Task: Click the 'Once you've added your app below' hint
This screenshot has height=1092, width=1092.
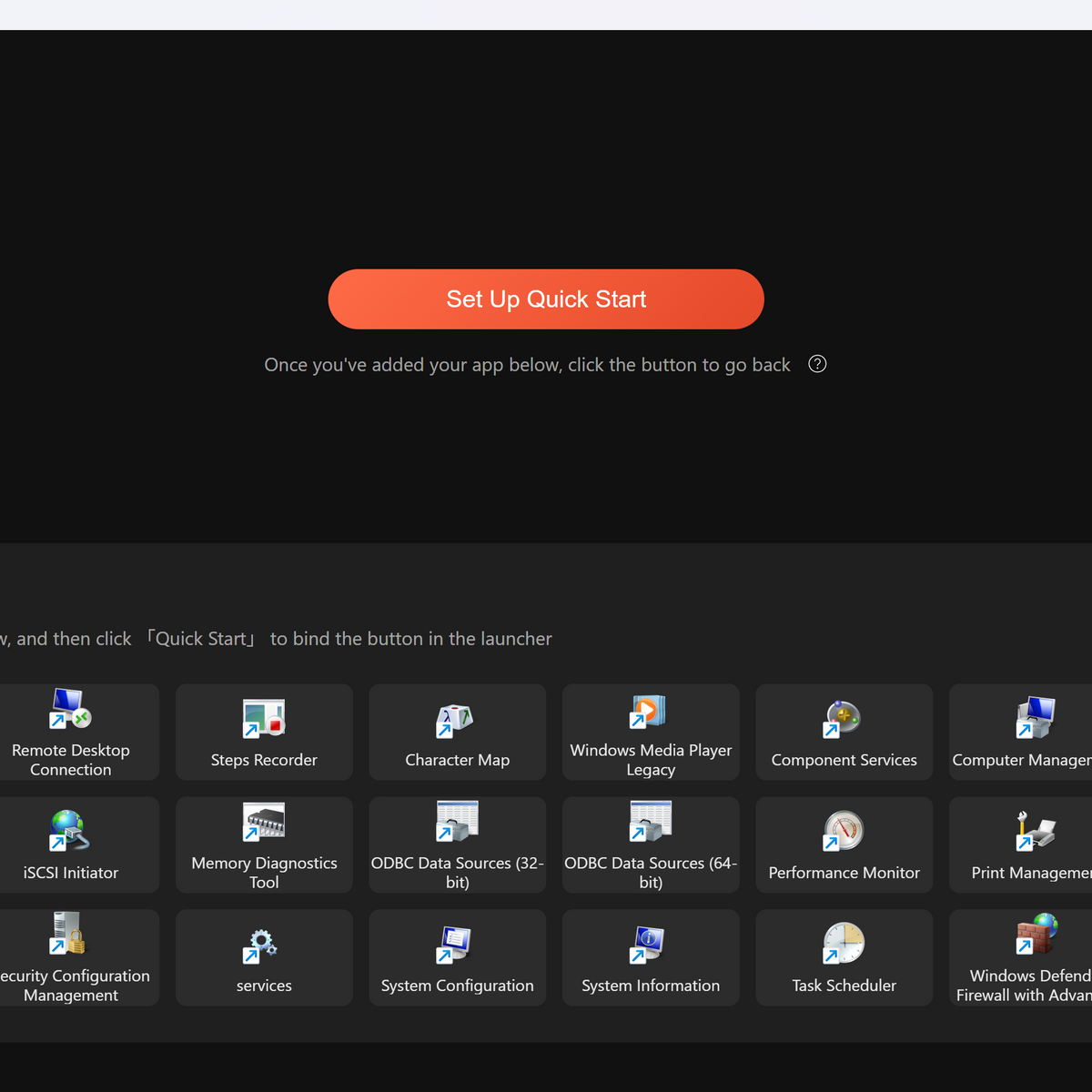Action: pos(527,365)
